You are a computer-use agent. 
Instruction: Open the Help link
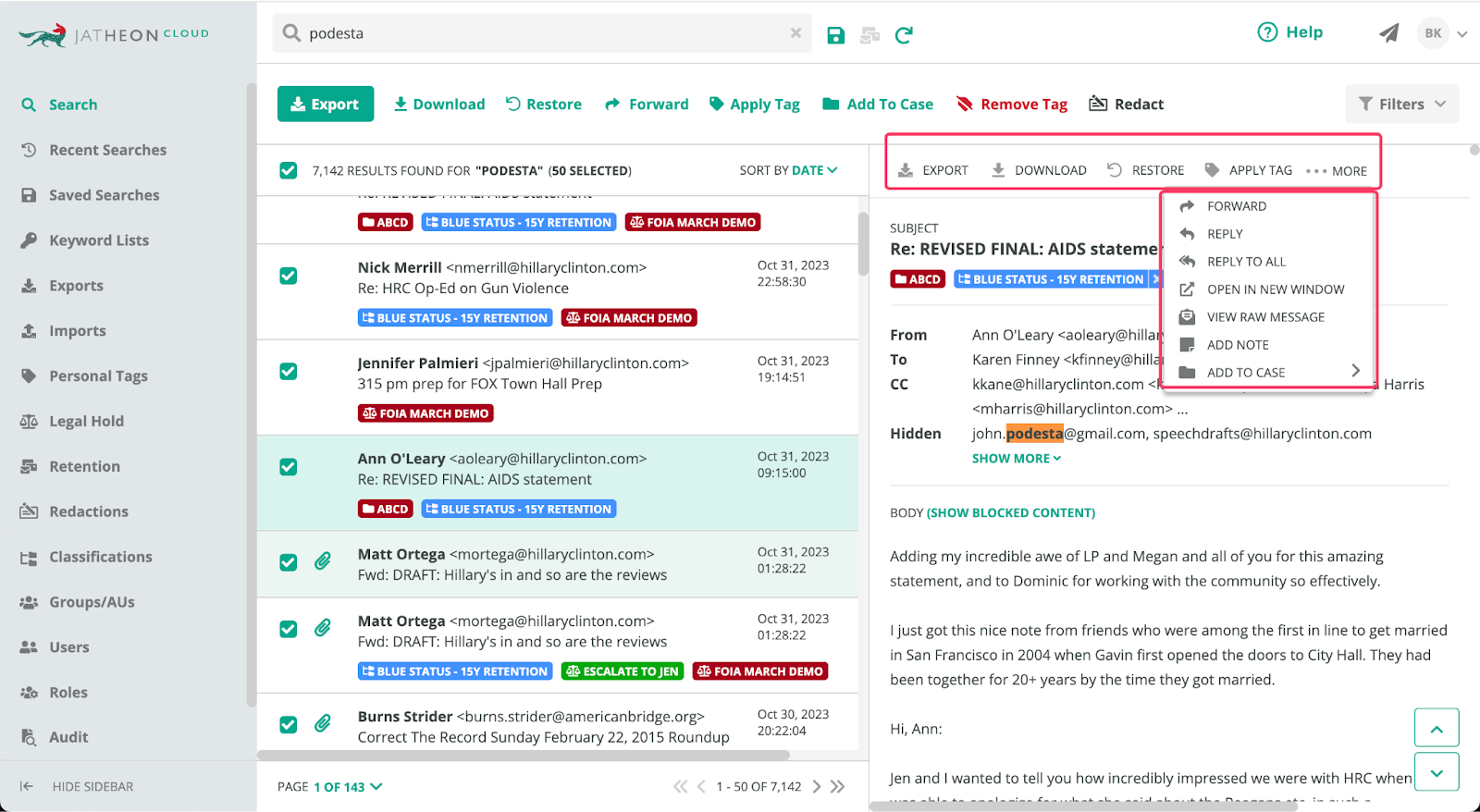tap(1290, 32)
